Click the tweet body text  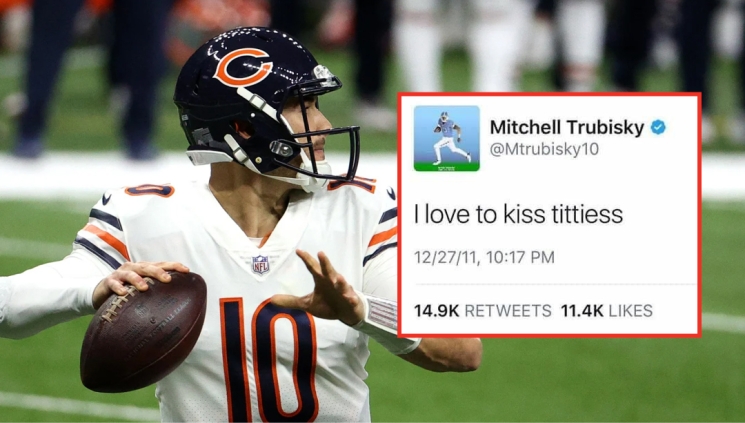pos(518,214)
